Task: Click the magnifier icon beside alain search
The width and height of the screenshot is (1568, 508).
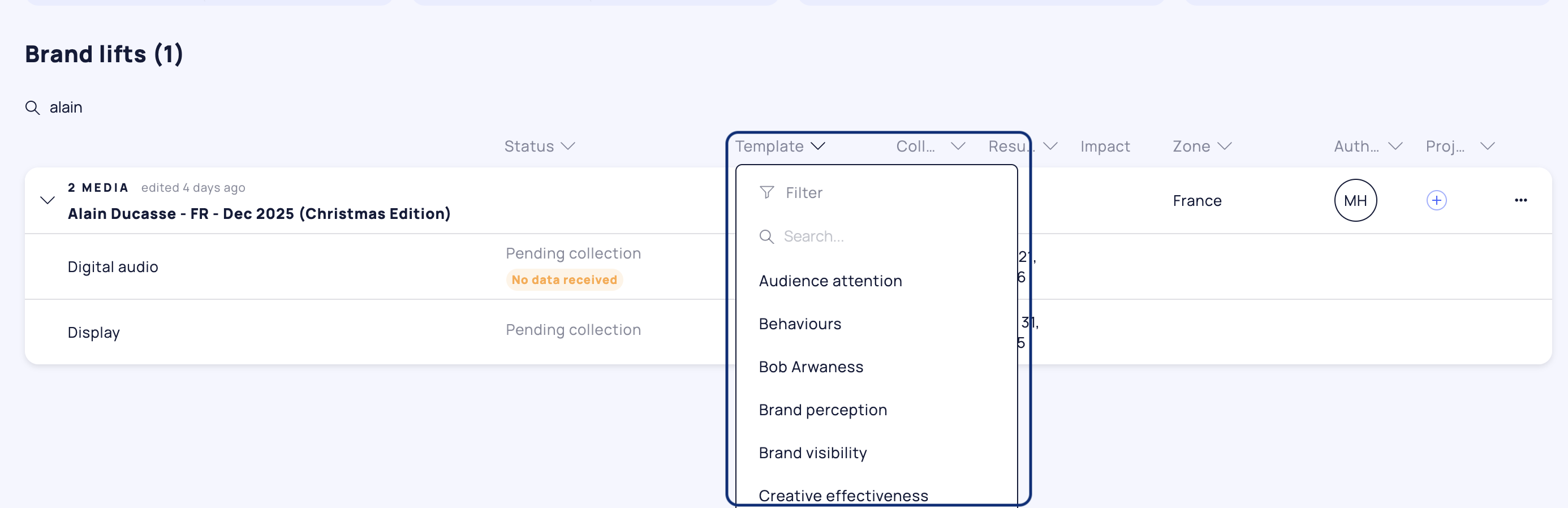Action: pyautogui.click(x=32, y=107)
